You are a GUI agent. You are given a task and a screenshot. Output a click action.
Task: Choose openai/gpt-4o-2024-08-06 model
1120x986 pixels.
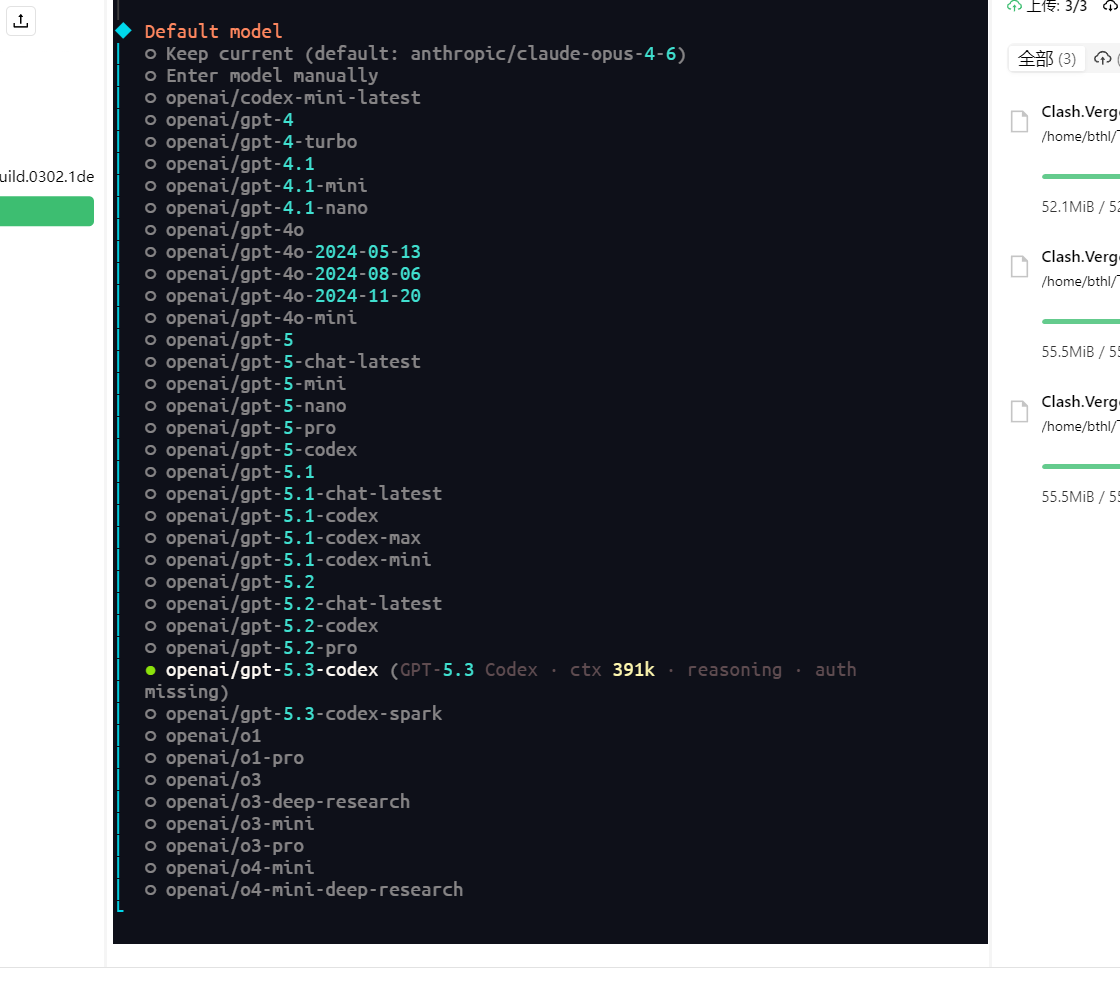point(283,274)
